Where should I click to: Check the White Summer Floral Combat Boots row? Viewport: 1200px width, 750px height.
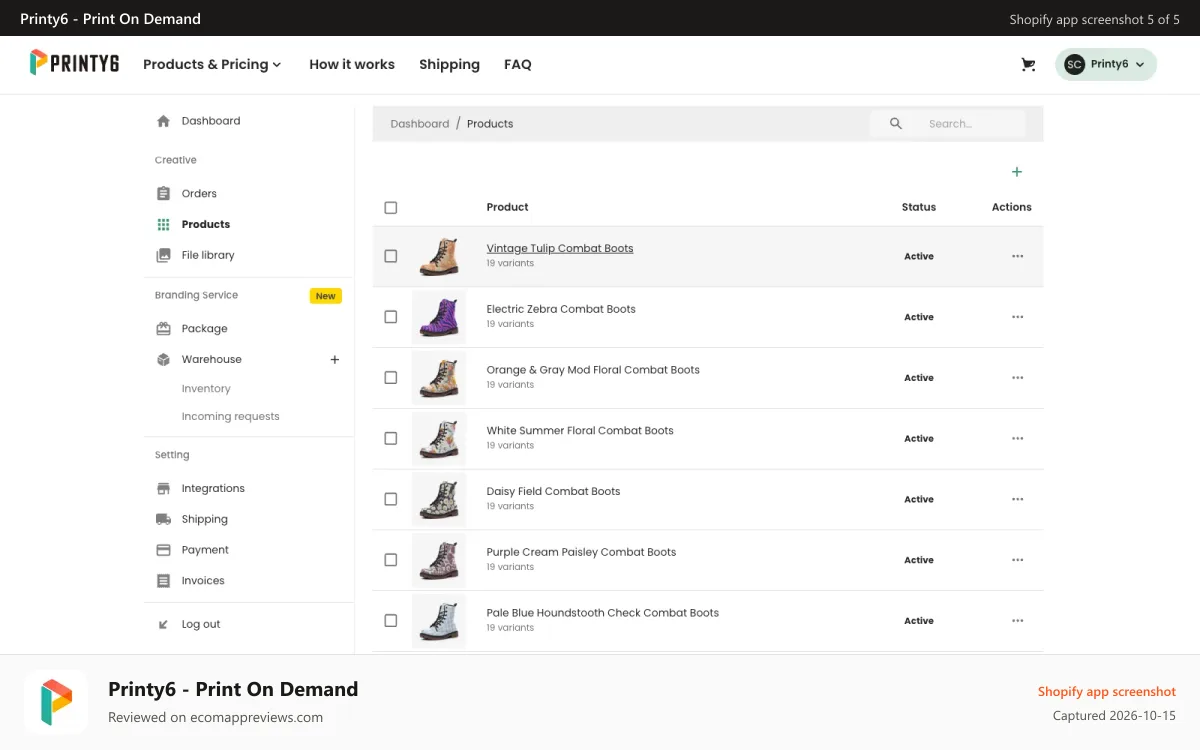[x=391, y=438]
